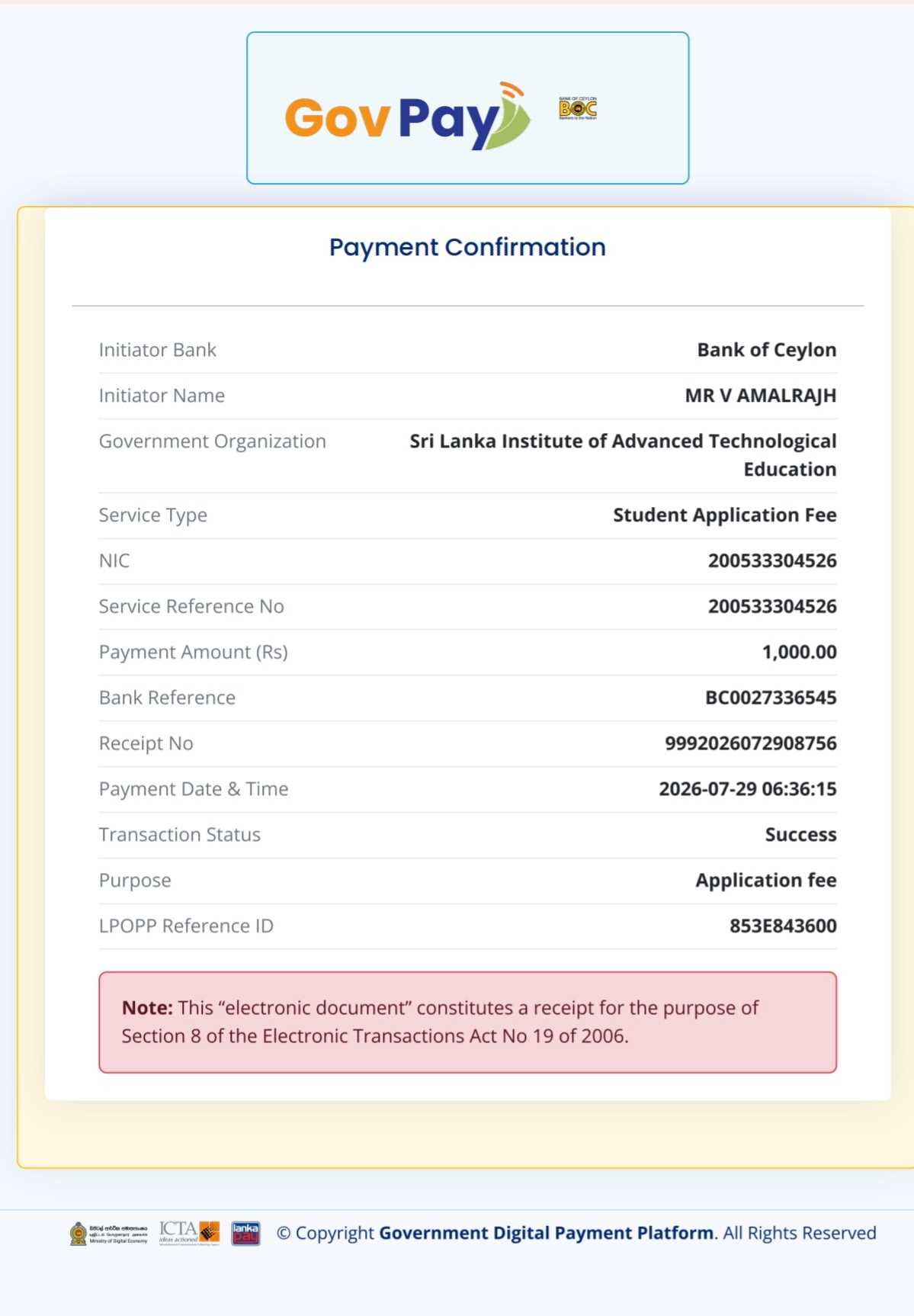Click the Government Digital Payment Platform link
The height and width of the screenshot is (1316, 914).
[x=547, y=1233]
